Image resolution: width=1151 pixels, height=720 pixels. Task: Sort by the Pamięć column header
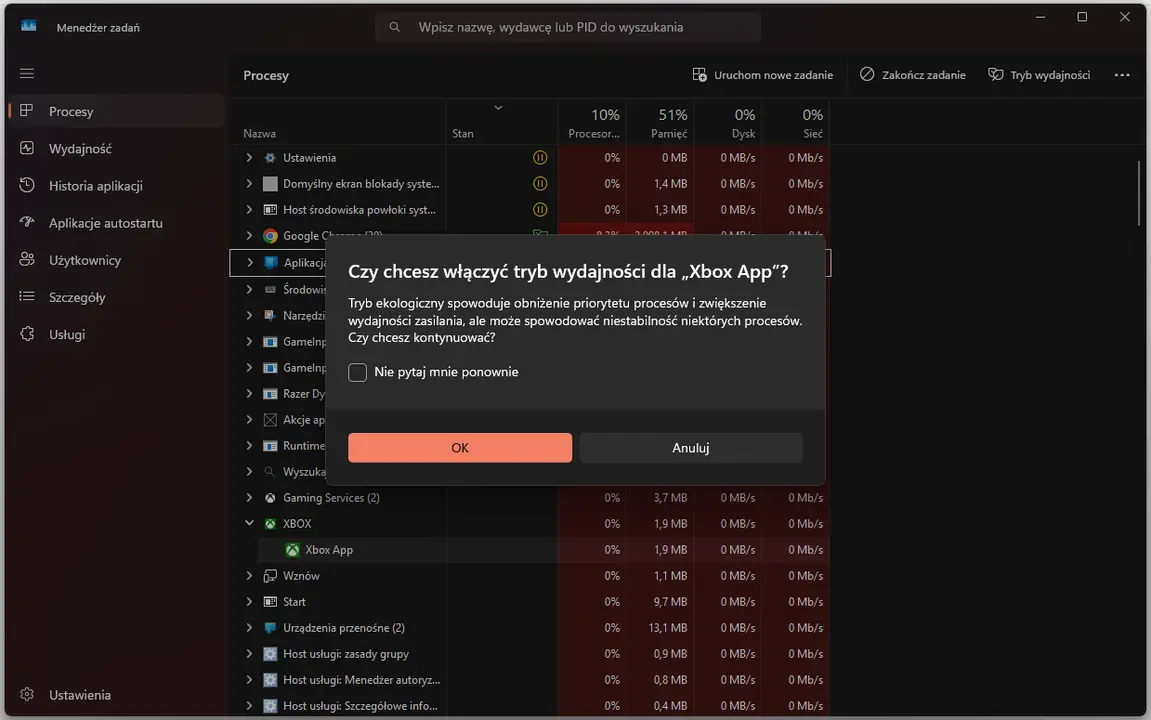(660, 123)
